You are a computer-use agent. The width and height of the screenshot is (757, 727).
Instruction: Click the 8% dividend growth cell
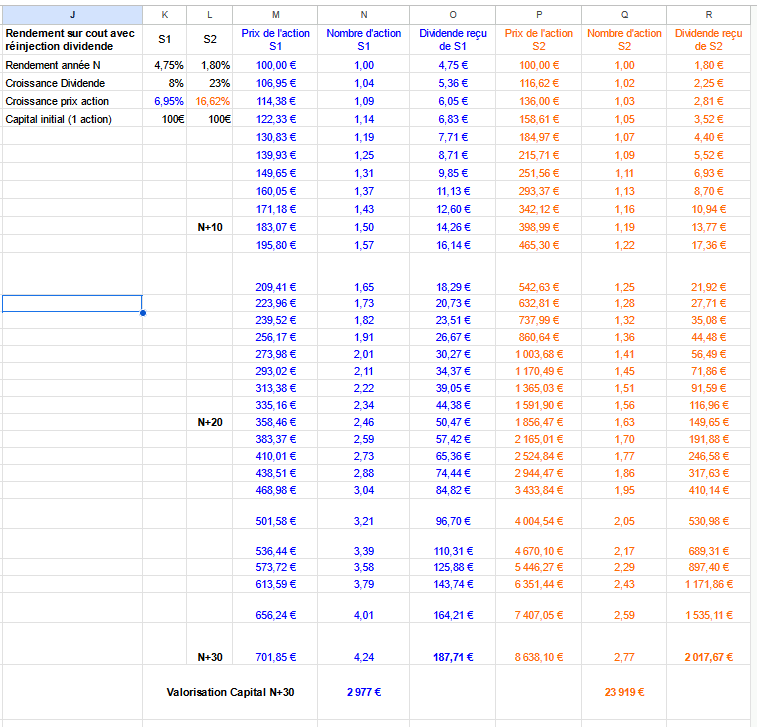click(165, 83)
